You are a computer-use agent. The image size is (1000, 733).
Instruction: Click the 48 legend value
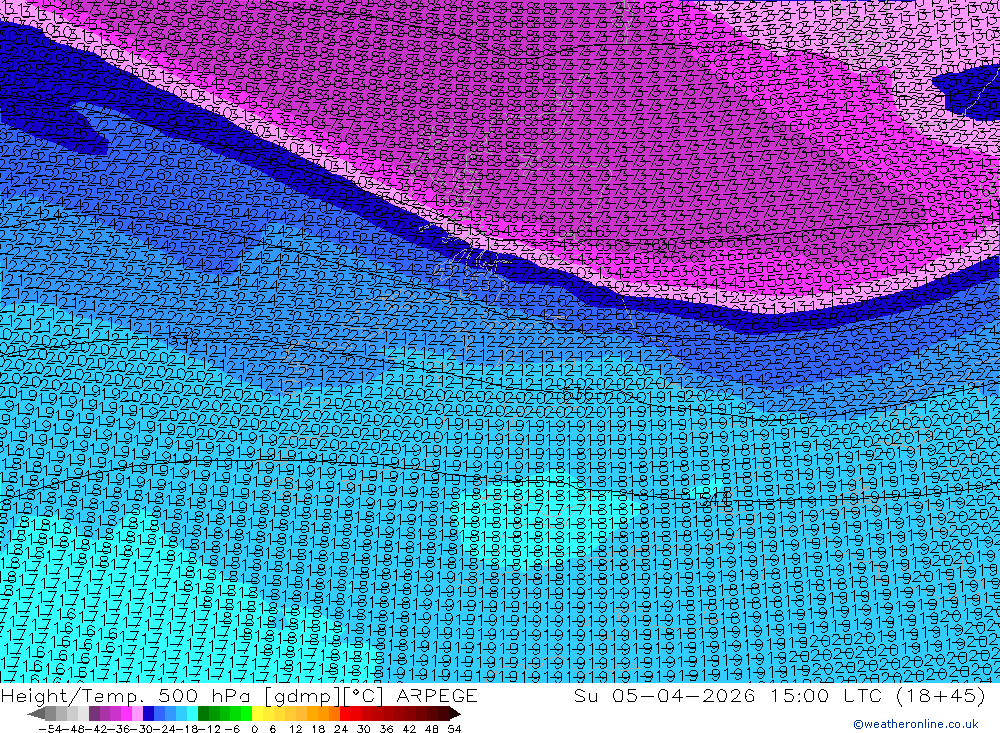click(432, 729)
